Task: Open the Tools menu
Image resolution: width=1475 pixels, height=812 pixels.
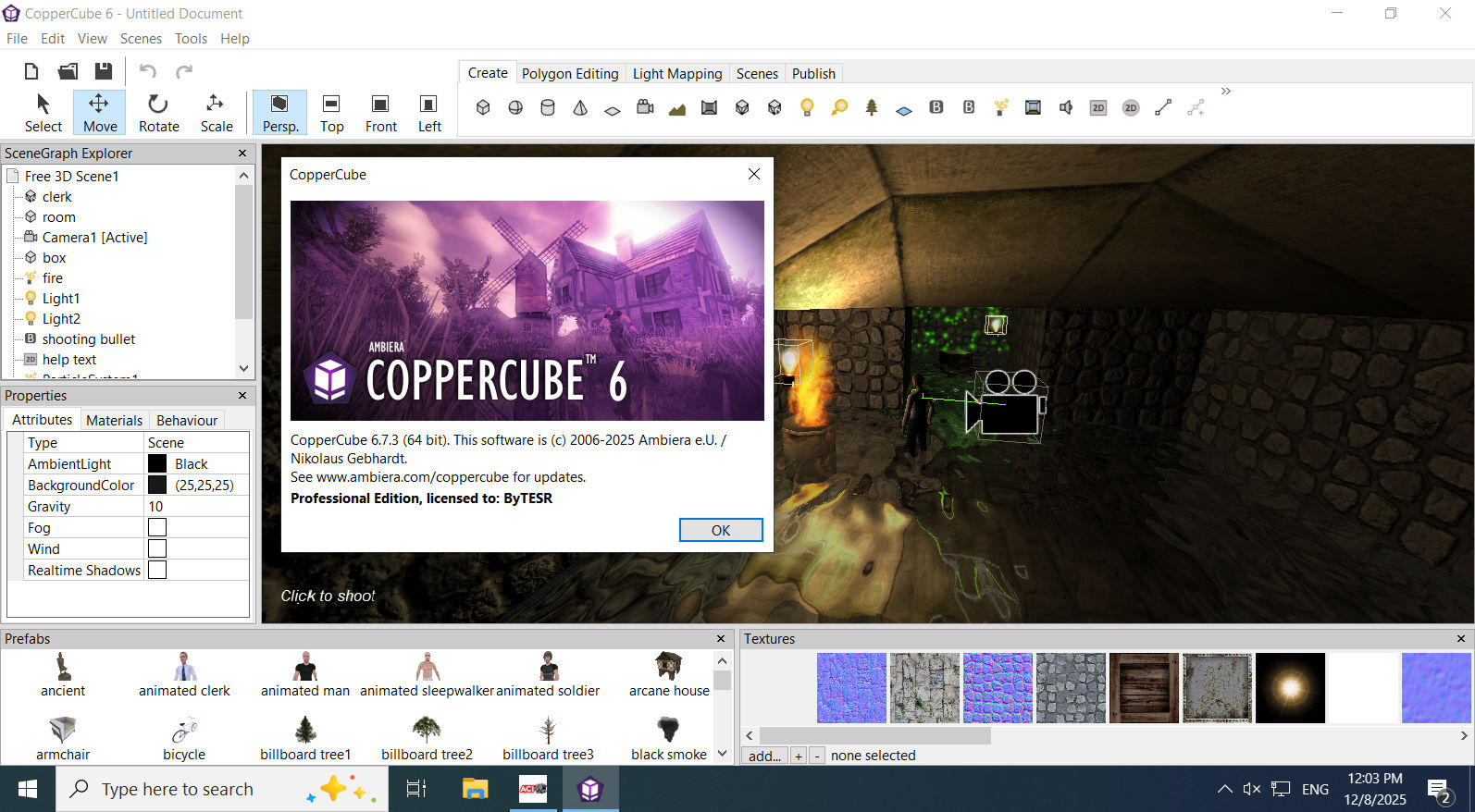Action: pos(191,38)
